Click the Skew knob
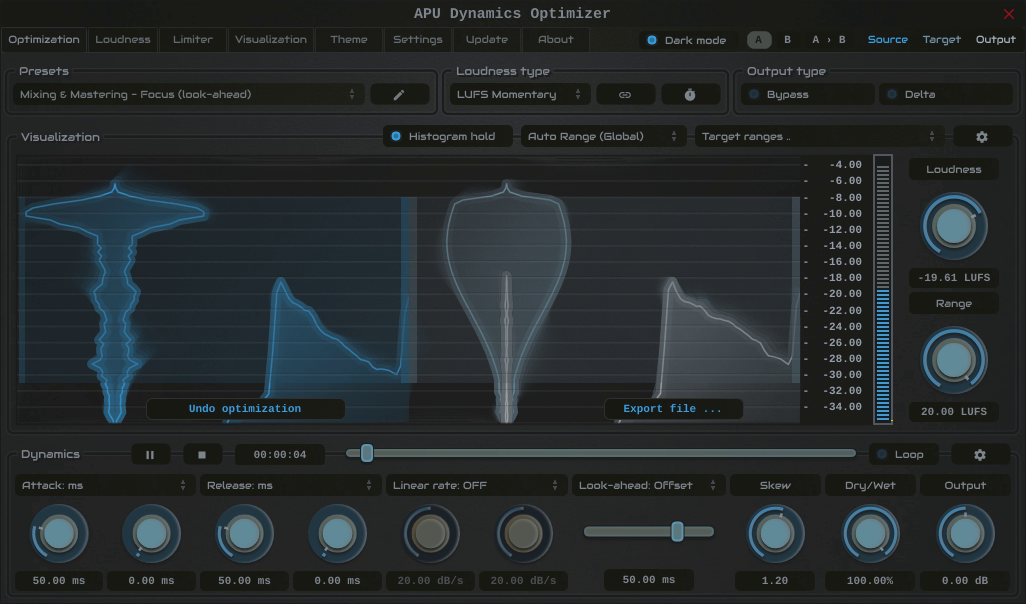 point(775,534)
